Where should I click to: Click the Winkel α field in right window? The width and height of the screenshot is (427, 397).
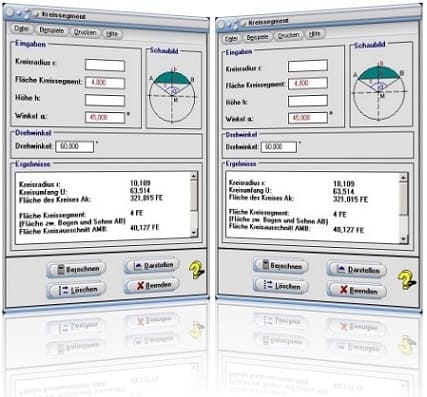[x=308, y=118]
